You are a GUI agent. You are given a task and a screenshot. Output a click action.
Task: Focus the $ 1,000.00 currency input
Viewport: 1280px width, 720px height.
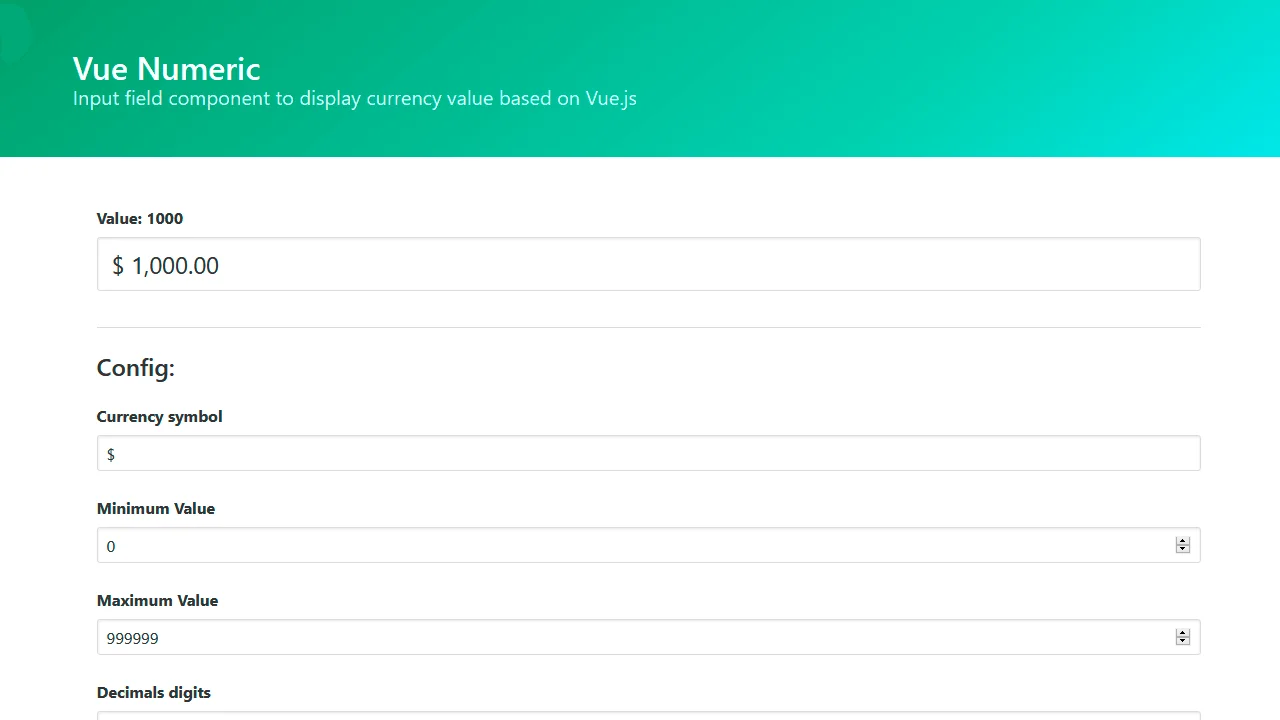click(x=648, y=265)
